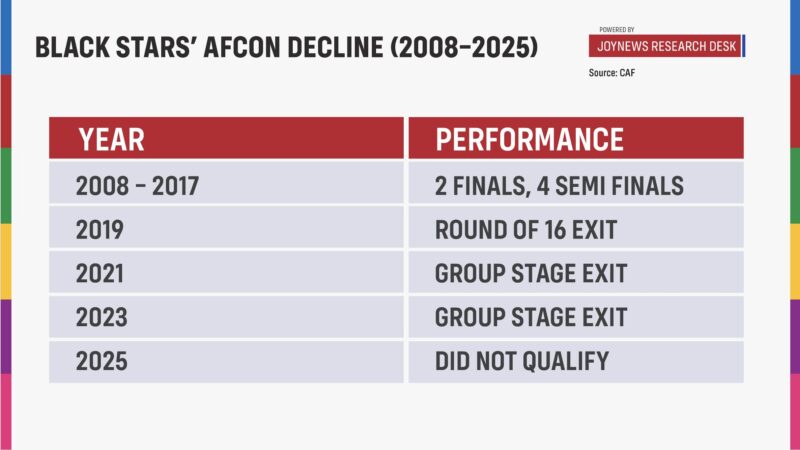Select the 2025 year cell
Screen dimensions: 800x450
[226, 361]
